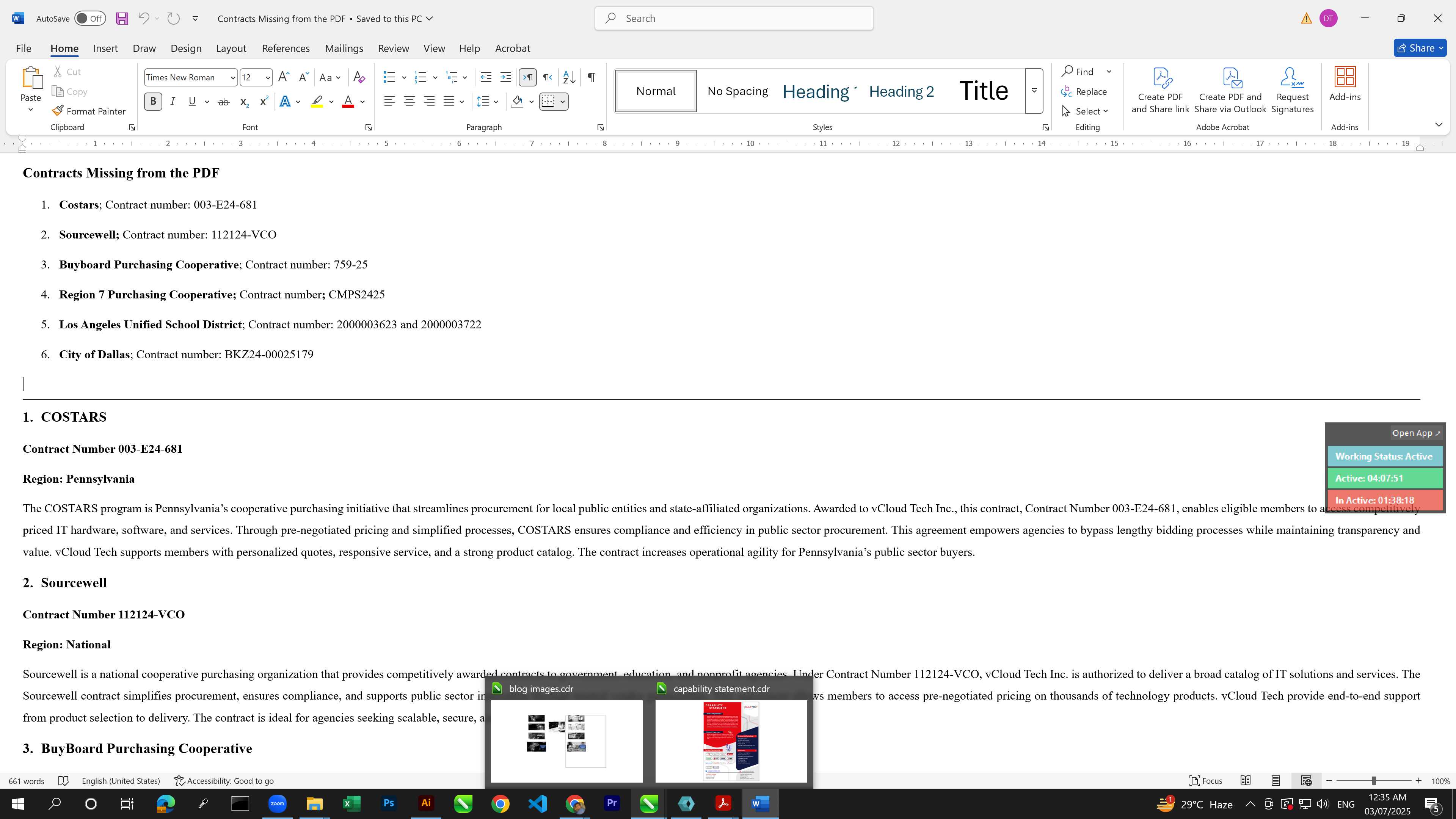Viewport: 1456px width, 819px height.
Task: Toggle Superscript formatting
Action: tap(264, 101)
